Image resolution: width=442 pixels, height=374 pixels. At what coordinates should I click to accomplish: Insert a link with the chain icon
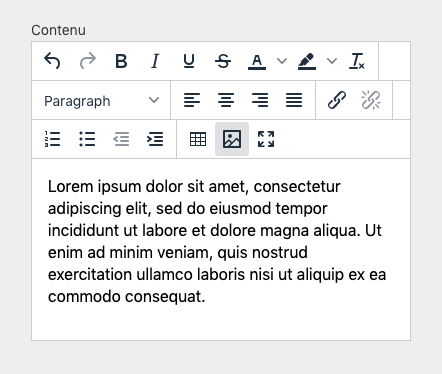tap(337, 100)
